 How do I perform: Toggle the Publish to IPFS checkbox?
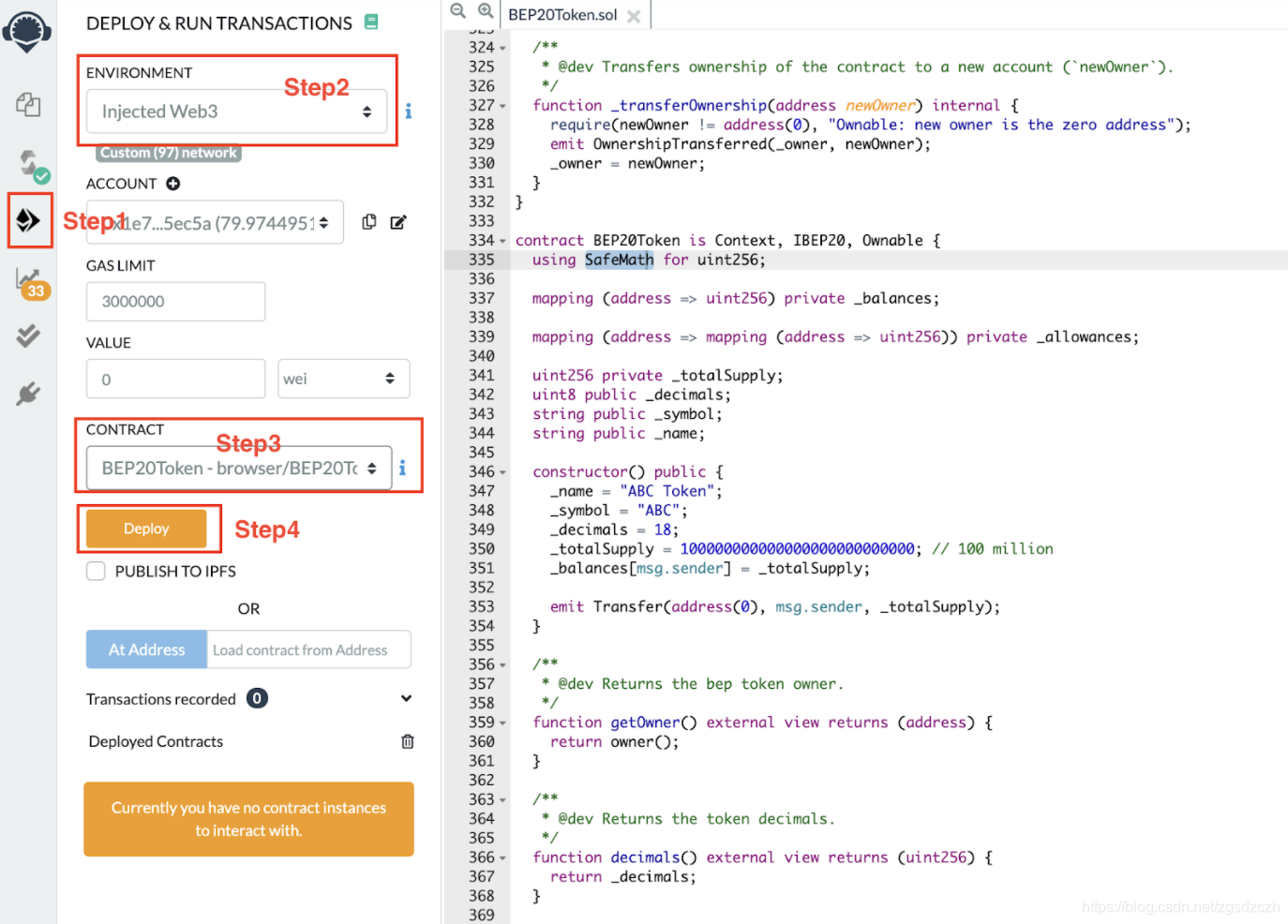(x=96, y=571)
